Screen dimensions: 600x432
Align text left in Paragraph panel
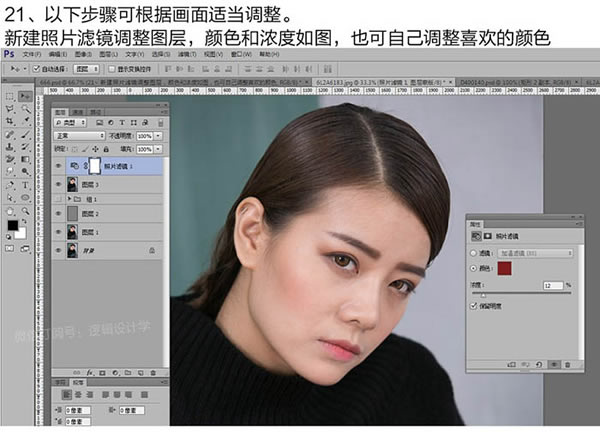tap(66, 395)
